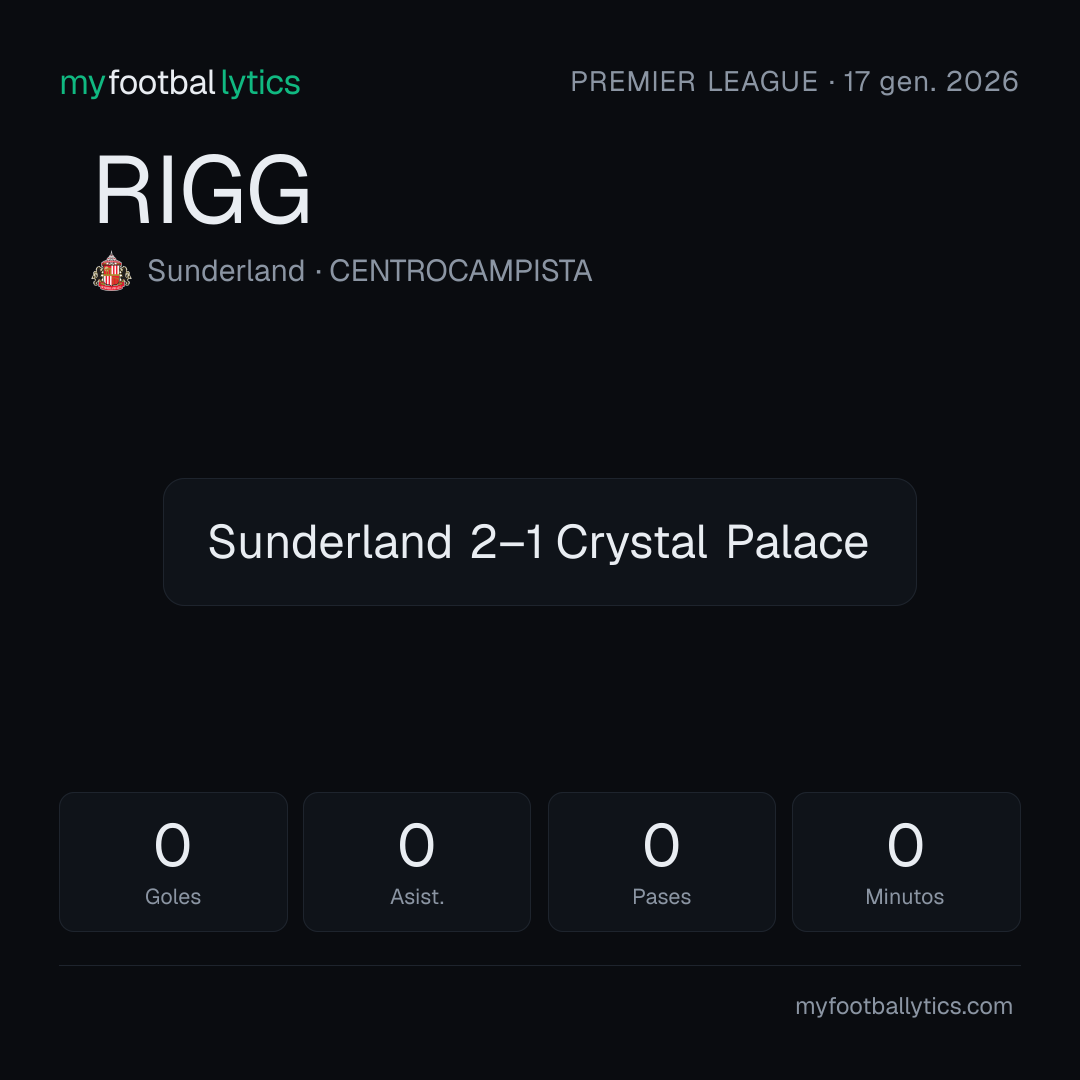This screenshot has height=1080, width=1080.
Task: Select the CENTROCAMPISTA position label
Action: point(460,271)
